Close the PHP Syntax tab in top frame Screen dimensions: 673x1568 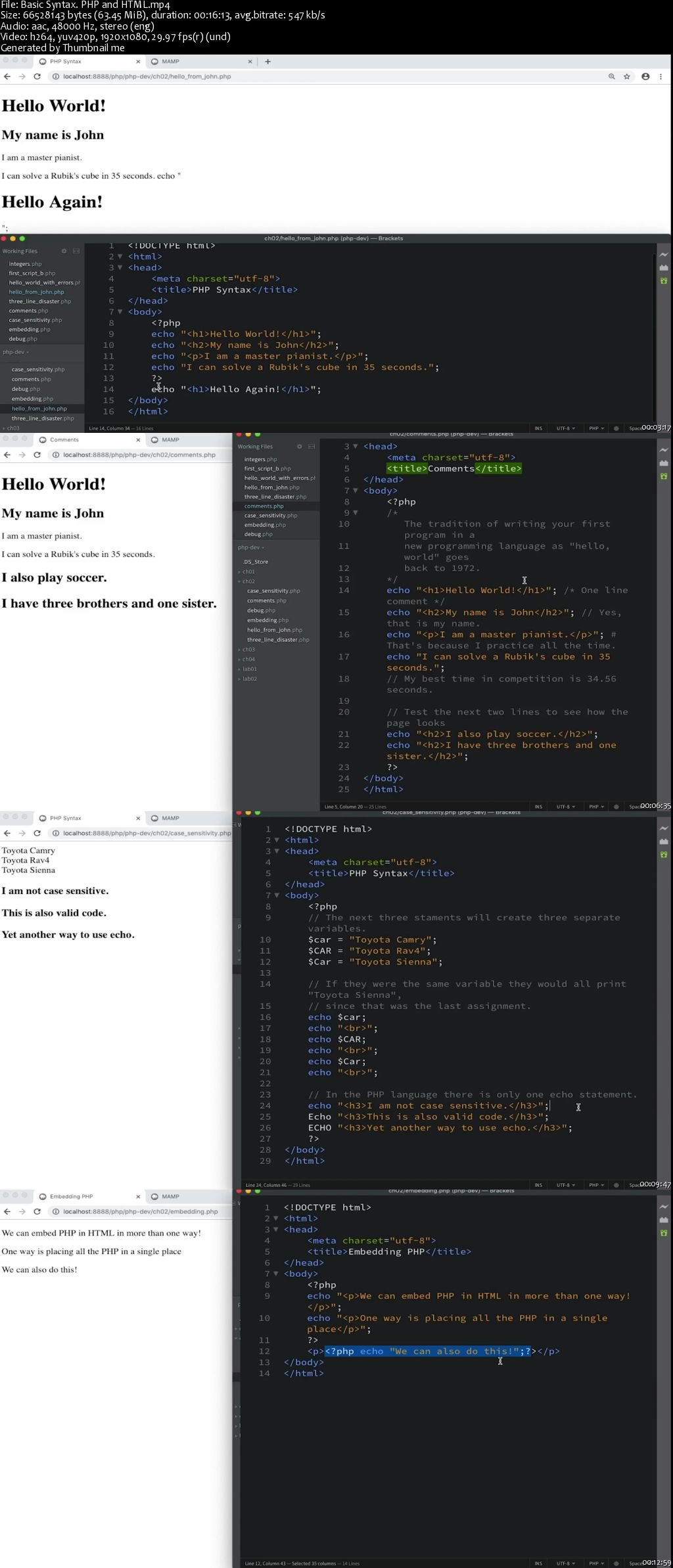138,62
